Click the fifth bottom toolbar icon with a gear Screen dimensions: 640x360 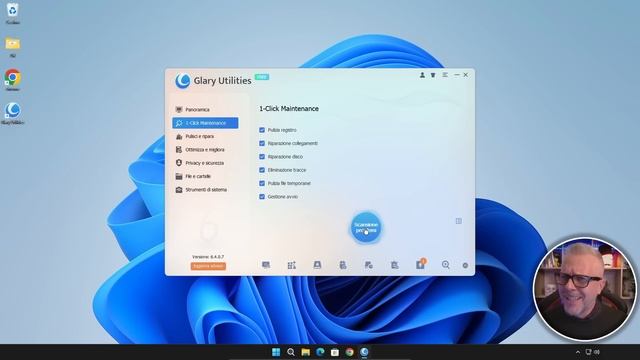pos(369,265)
